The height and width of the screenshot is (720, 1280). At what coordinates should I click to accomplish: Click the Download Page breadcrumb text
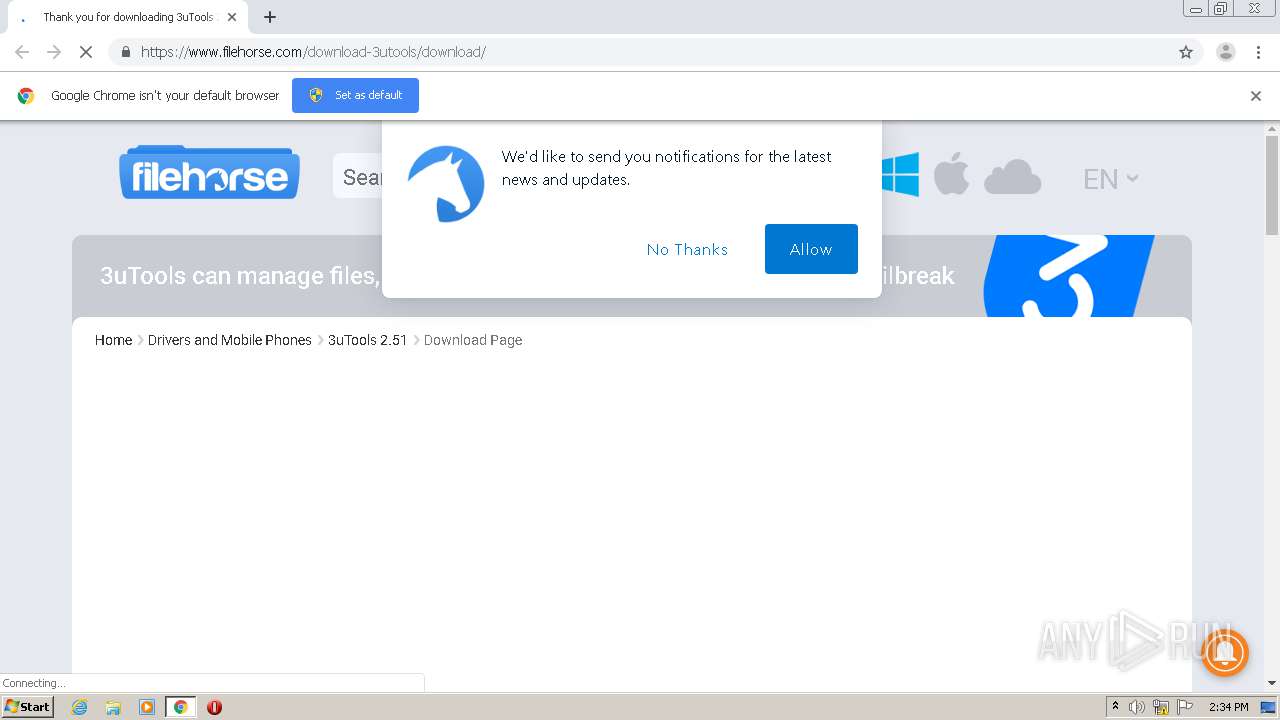[473, 340]
